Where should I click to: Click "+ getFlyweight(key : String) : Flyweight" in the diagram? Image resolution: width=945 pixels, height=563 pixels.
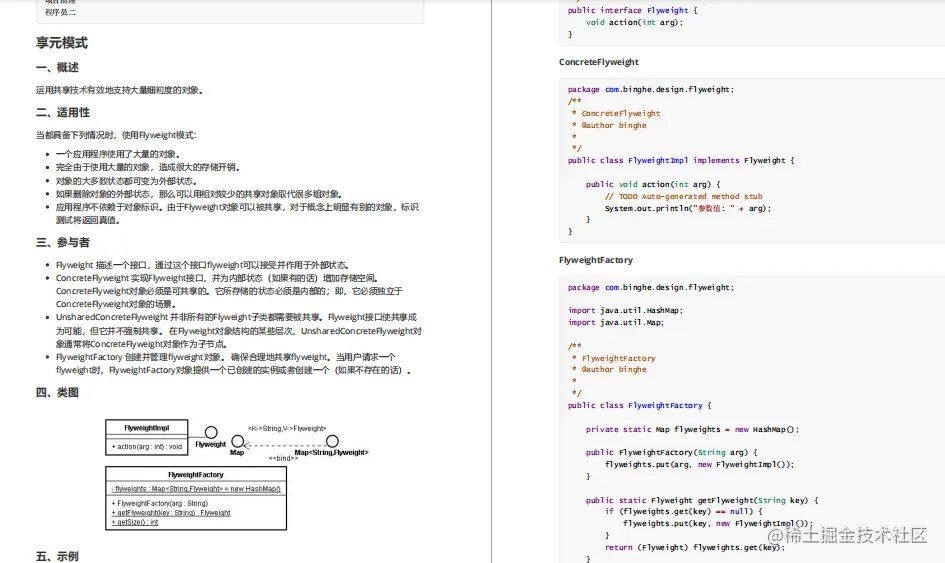(x=171, y=513)
